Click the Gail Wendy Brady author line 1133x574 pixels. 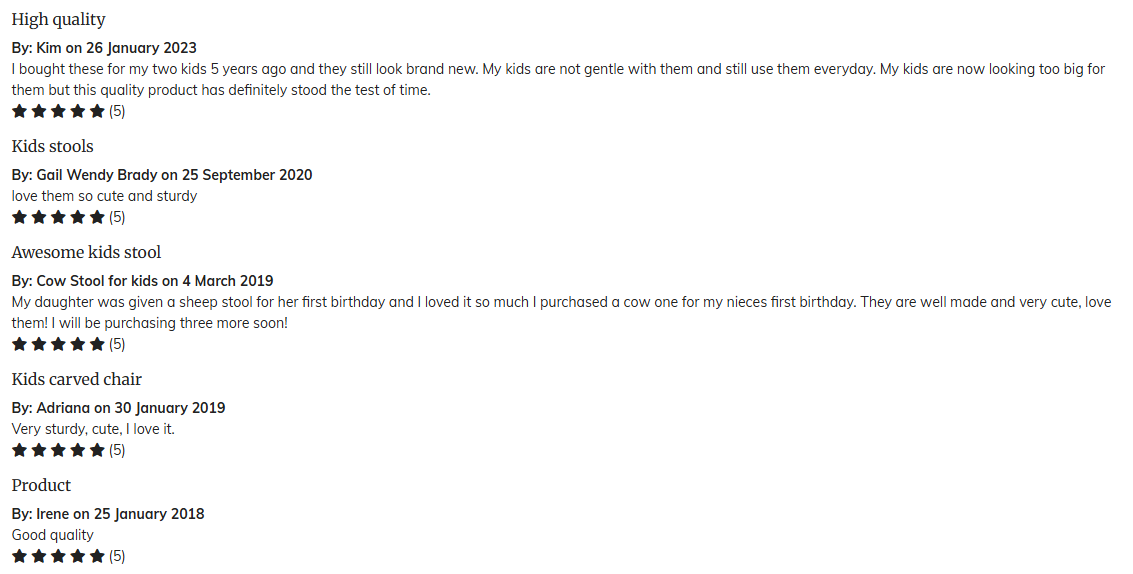point(162,175)
